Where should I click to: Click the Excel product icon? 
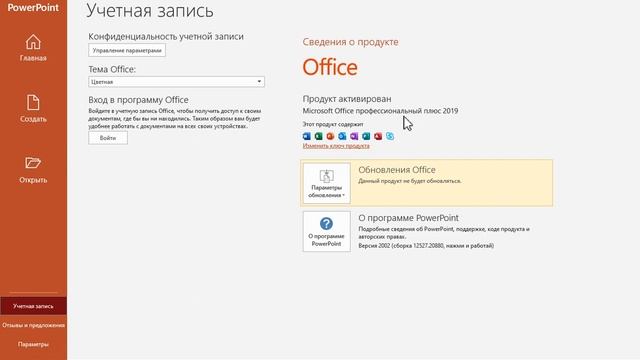[318, 136]
